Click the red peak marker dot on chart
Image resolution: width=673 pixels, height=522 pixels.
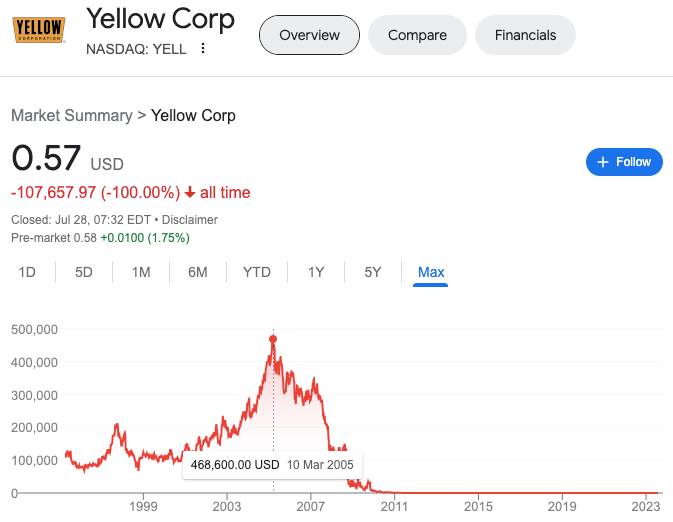[273, 339]
